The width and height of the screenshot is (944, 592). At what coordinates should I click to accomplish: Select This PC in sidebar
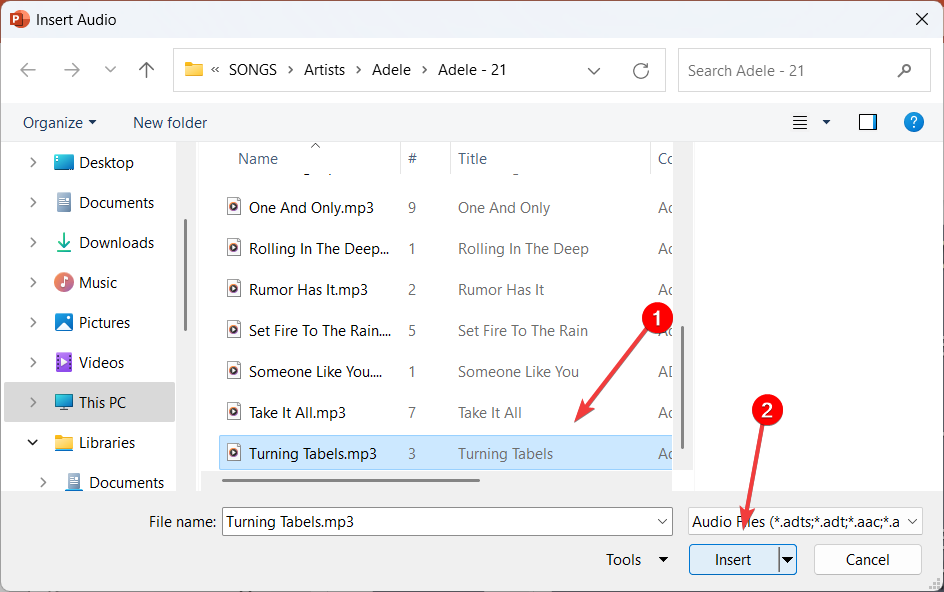click(89, 402)
